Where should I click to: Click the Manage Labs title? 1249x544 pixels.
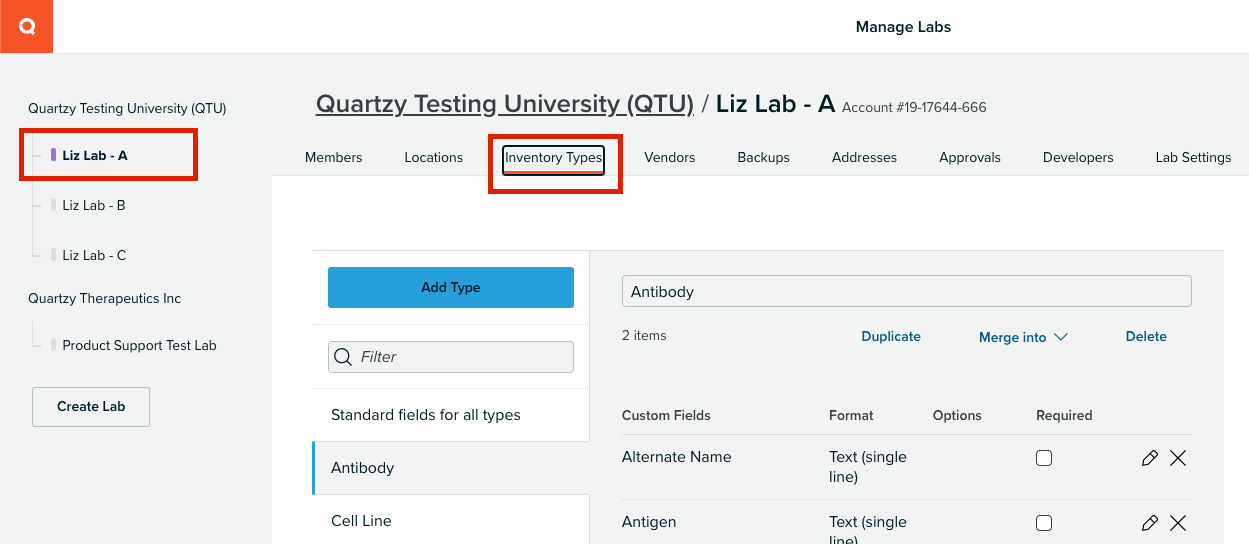(903, 27)
